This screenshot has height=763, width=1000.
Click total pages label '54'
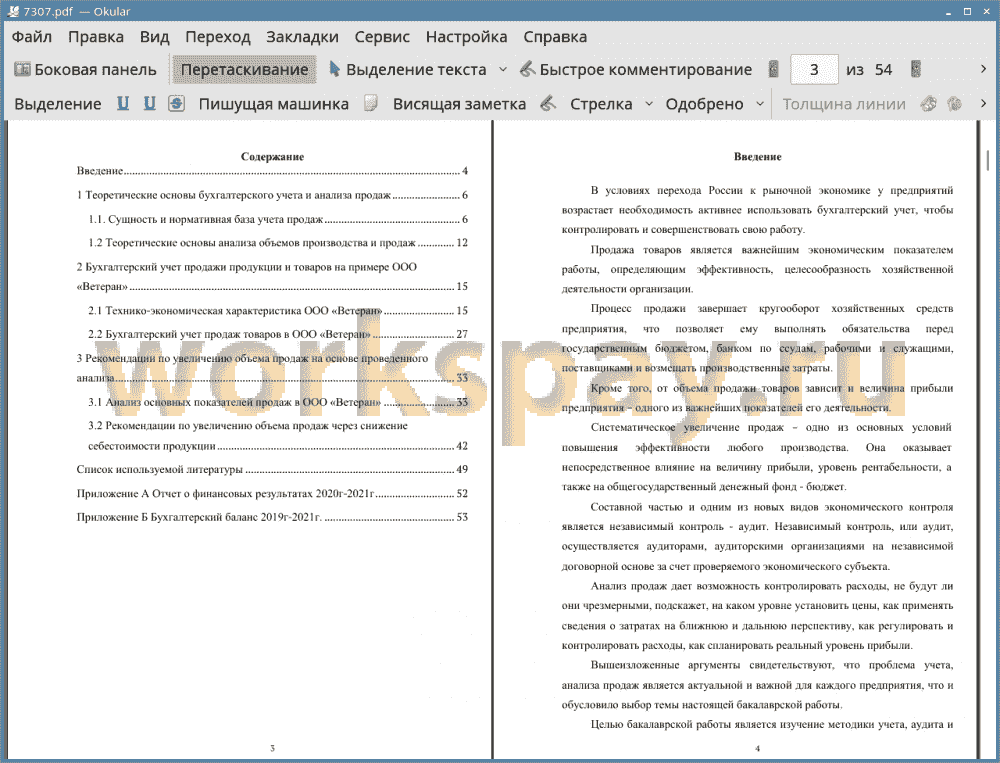click(x=883, y=70)
